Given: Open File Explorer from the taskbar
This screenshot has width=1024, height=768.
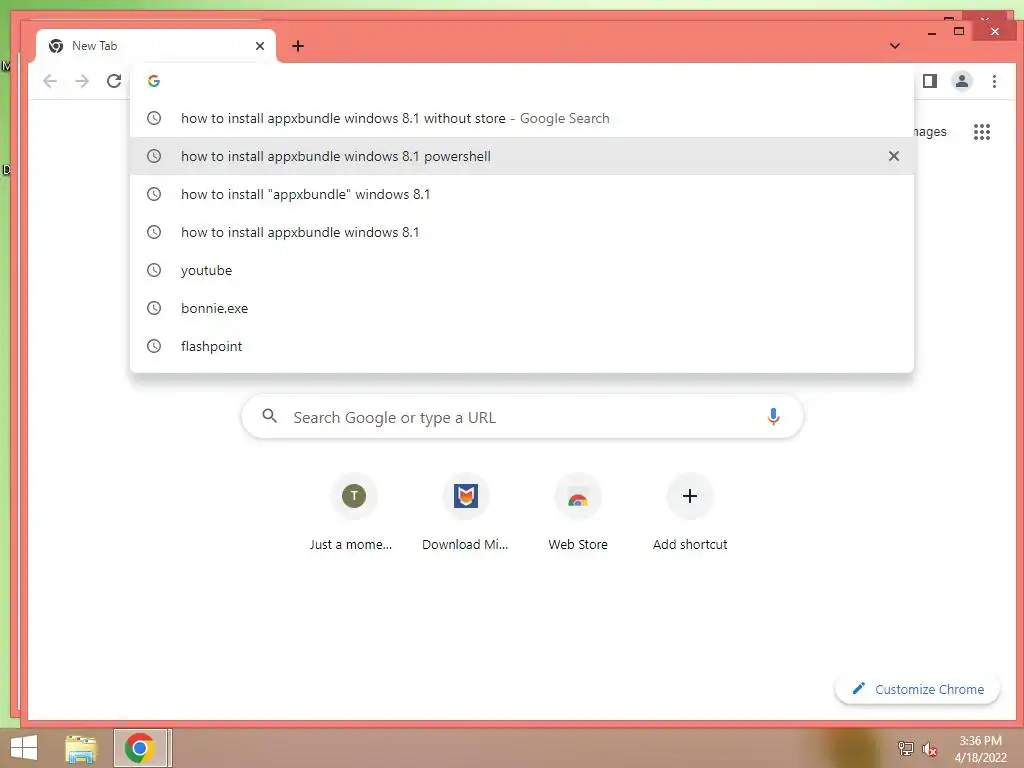Looking at the screenshot, I should click(x=82, y=748).
